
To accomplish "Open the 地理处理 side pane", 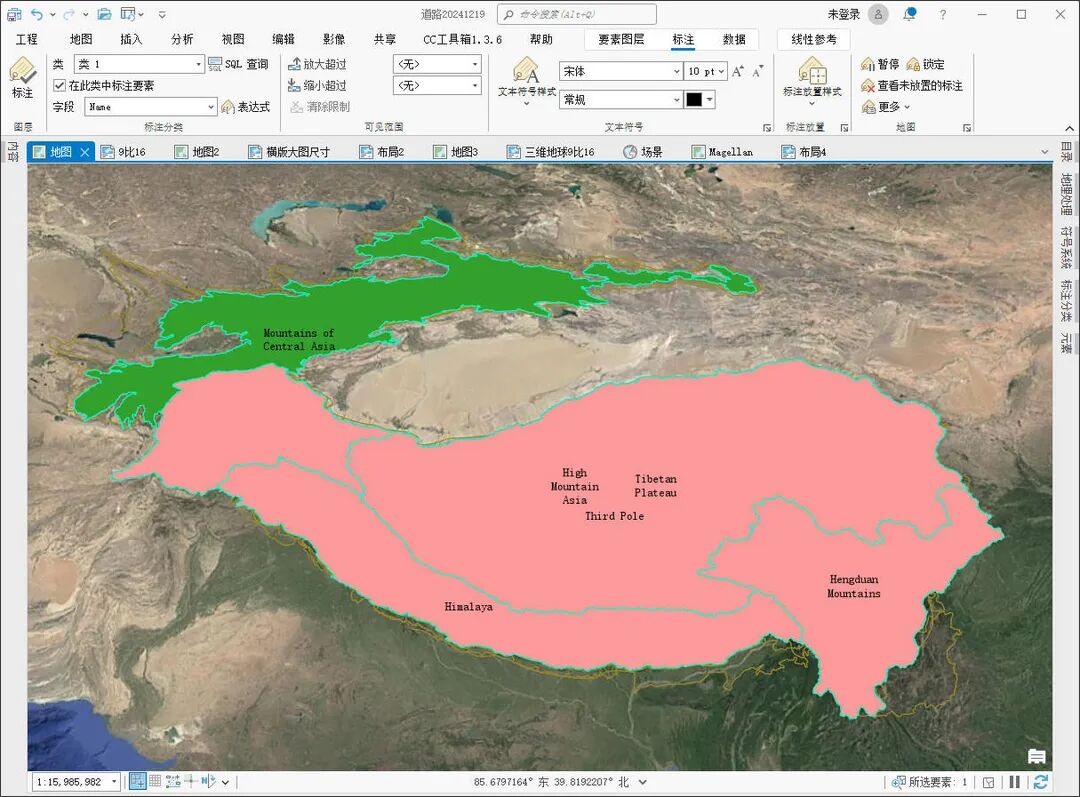I will pyautogui.click(x=1066, y=194).
